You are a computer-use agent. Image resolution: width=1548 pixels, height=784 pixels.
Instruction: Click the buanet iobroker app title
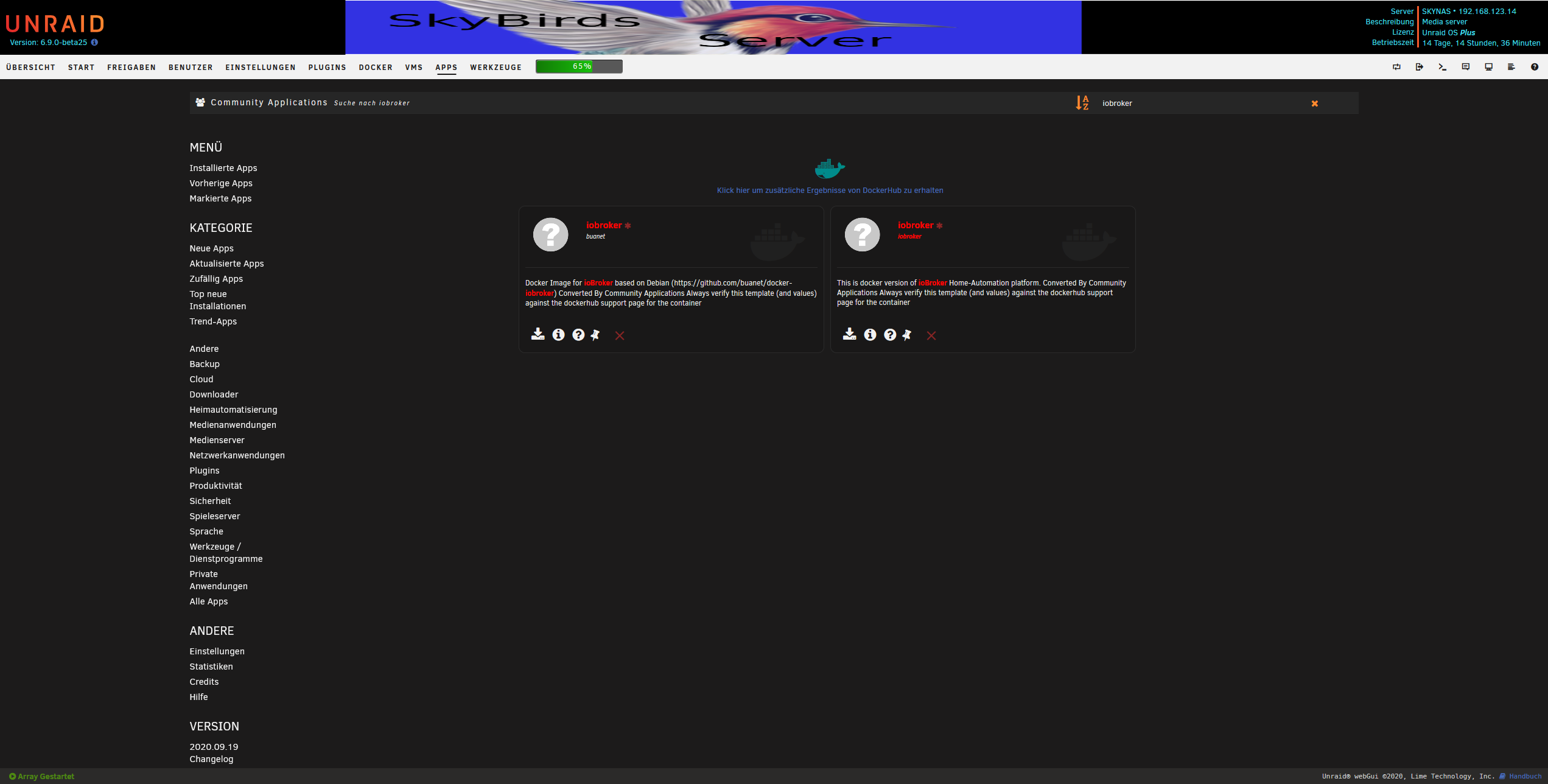point(604,225)
